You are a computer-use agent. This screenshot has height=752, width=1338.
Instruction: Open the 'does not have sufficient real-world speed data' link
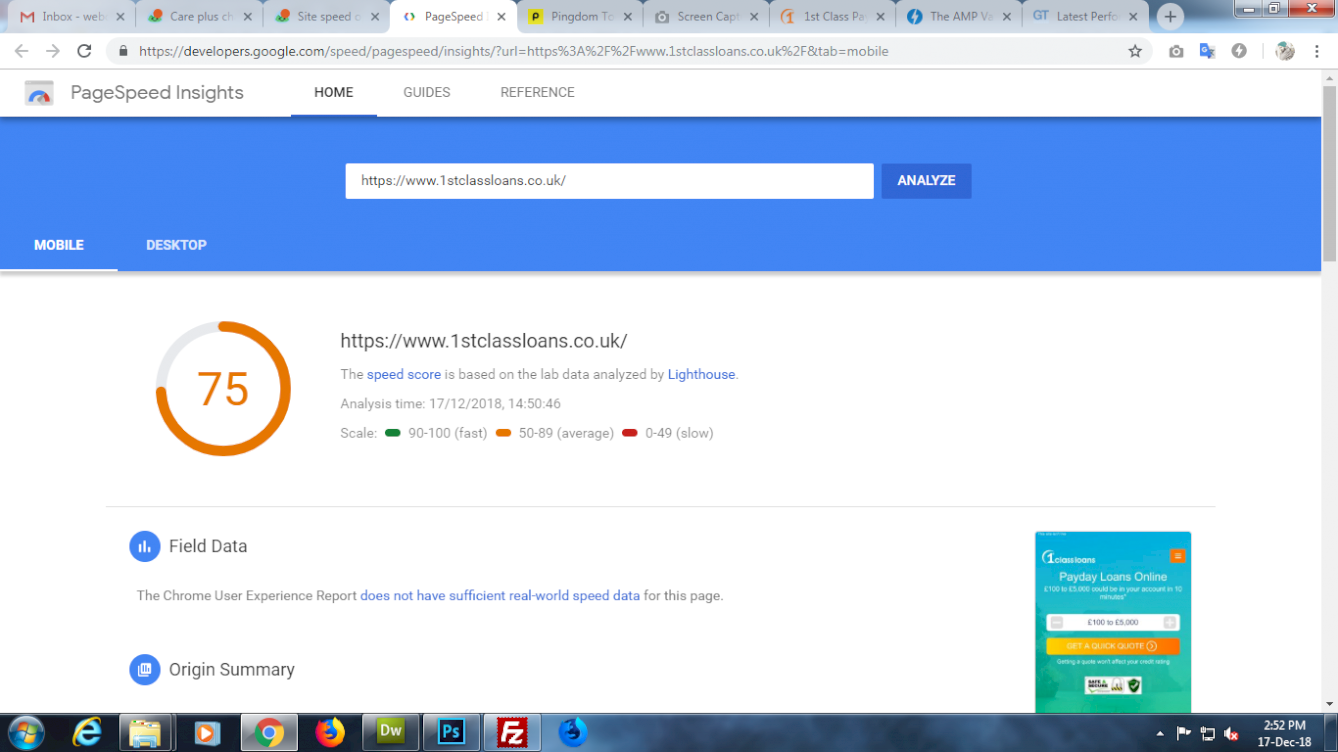tap(500, 595)
